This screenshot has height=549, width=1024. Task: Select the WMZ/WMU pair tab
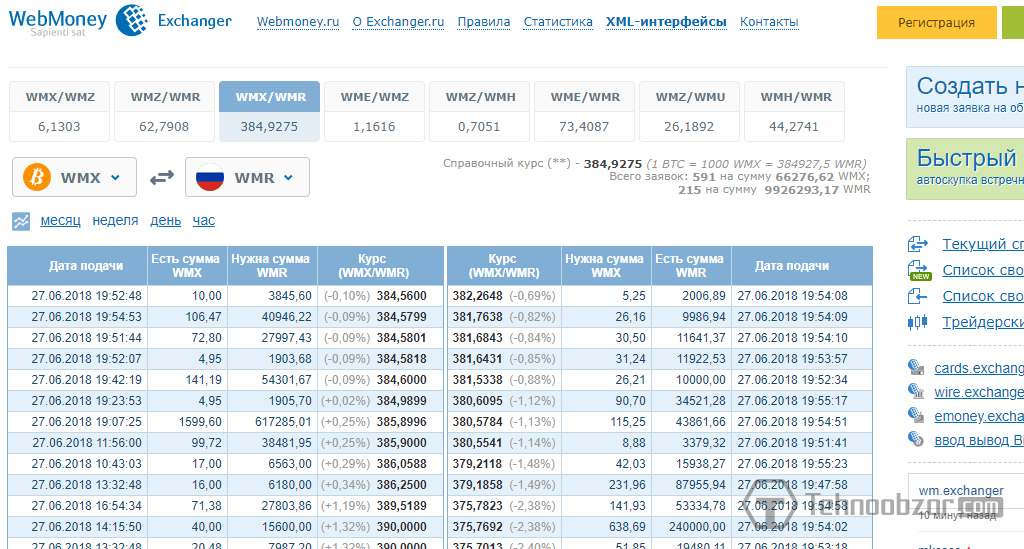(x=690, y=111)
